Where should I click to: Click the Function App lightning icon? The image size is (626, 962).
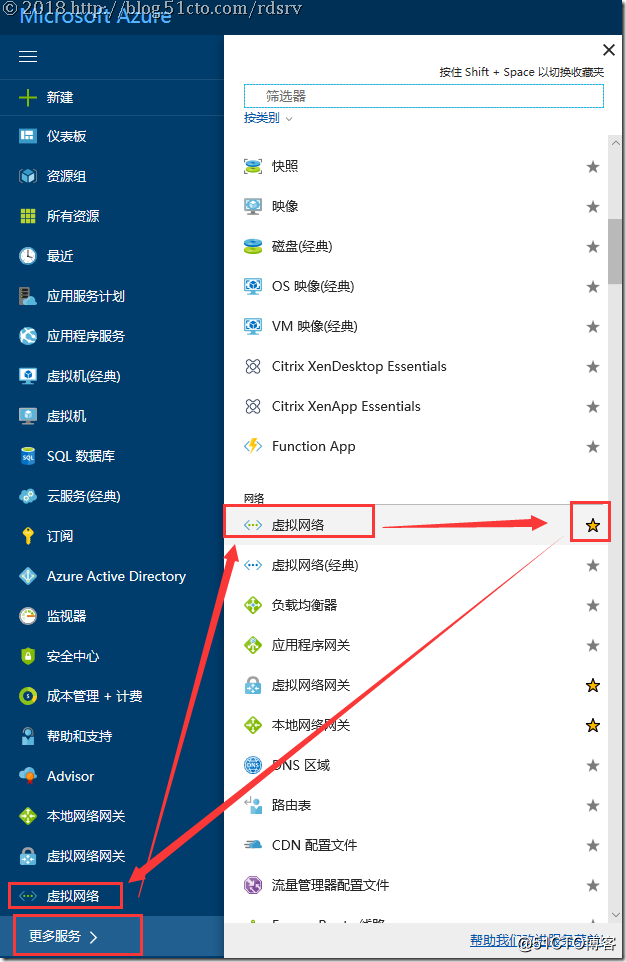[x=253, y=446]
